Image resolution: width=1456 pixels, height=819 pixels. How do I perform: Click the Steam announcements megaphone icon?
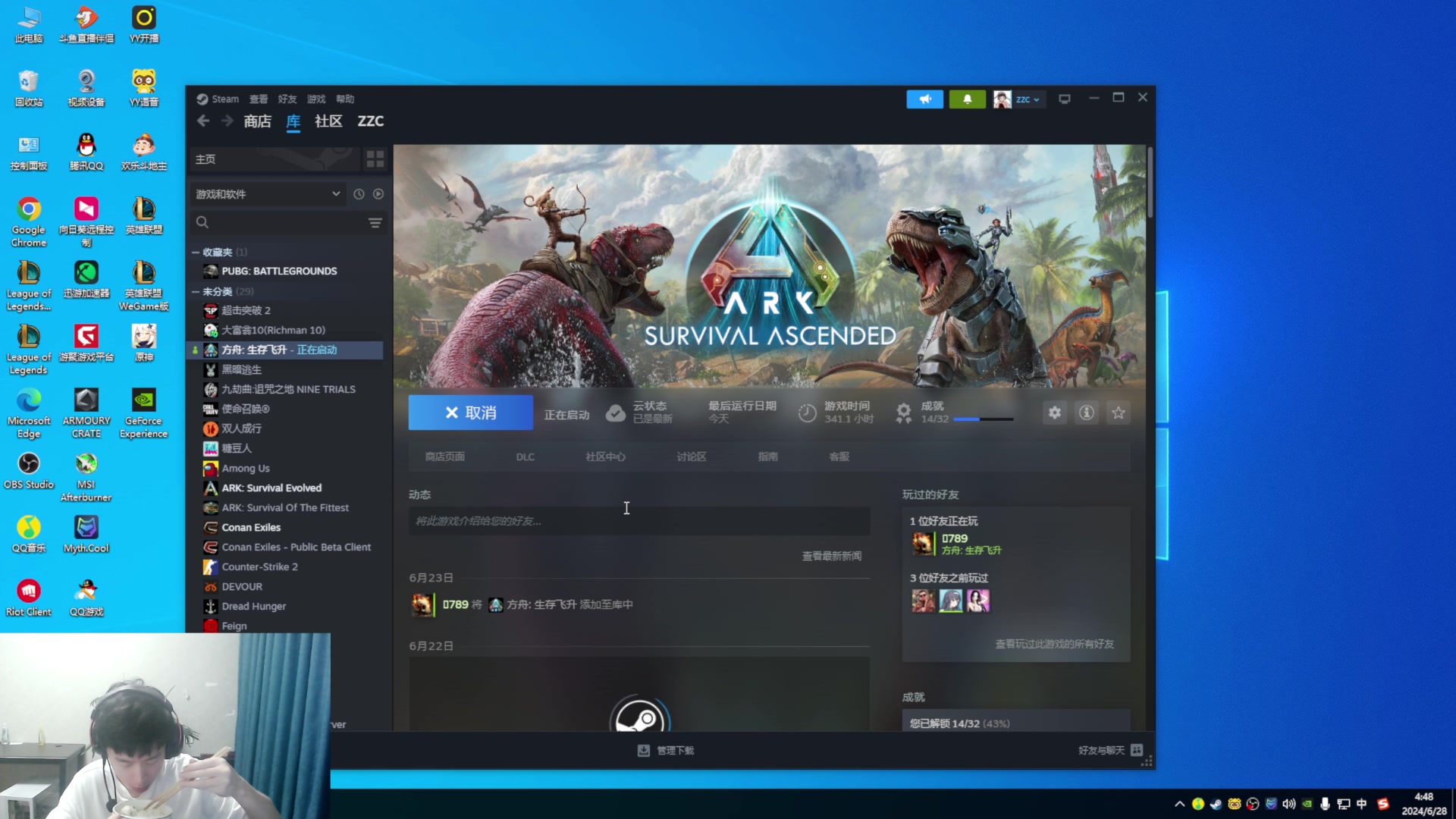click(x=924, y=99)
